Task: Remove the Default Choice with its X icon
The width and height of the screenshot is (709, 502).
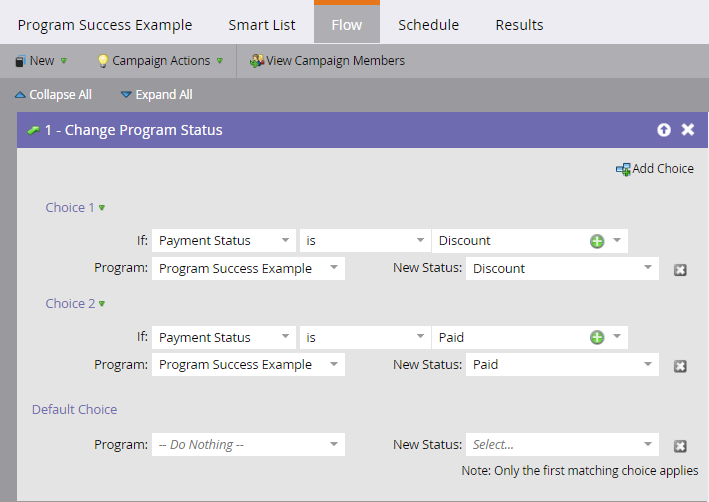Action: click(x=680, y=446)
